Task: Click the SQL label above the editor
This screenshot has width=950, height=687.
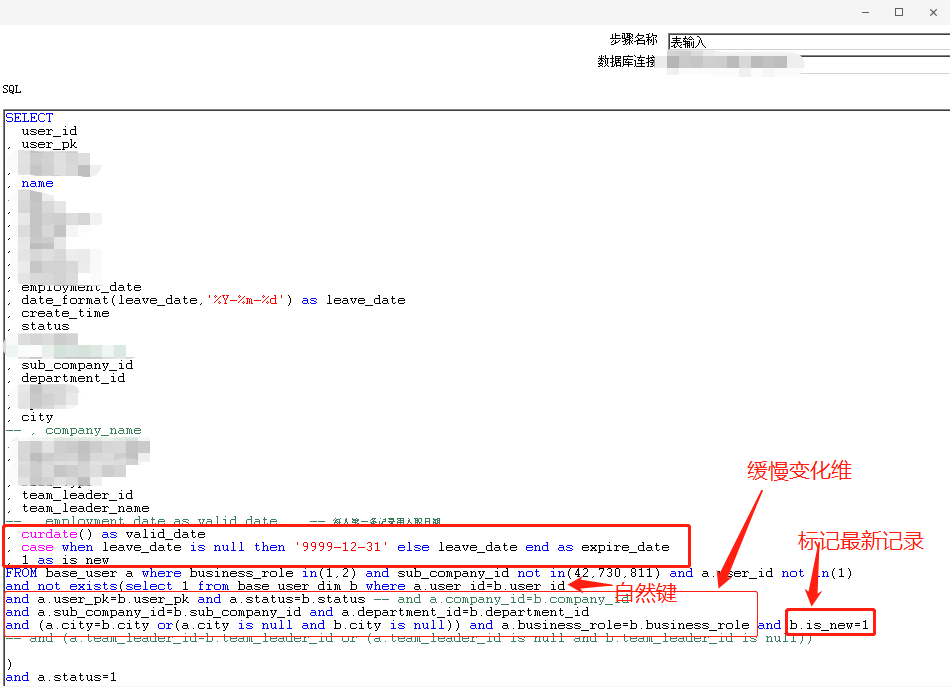Action: click(x=12, y=89)
